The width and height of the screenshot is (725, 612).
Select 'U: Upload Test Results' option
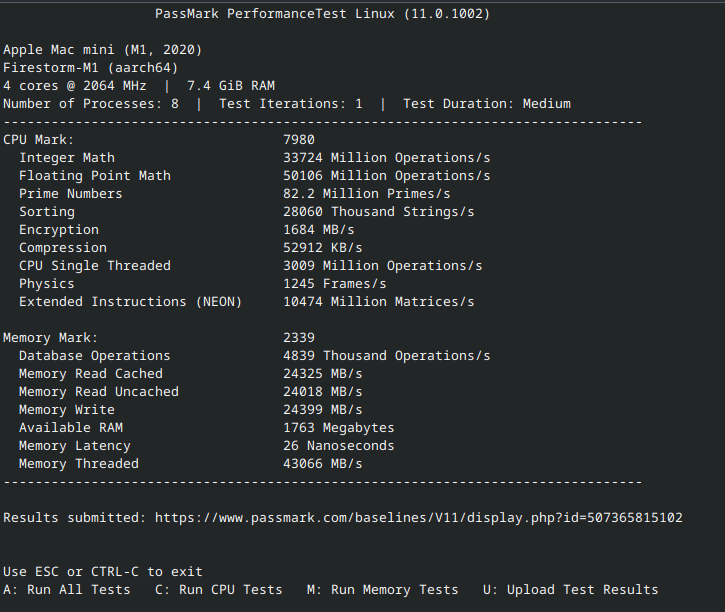[570, 590]
